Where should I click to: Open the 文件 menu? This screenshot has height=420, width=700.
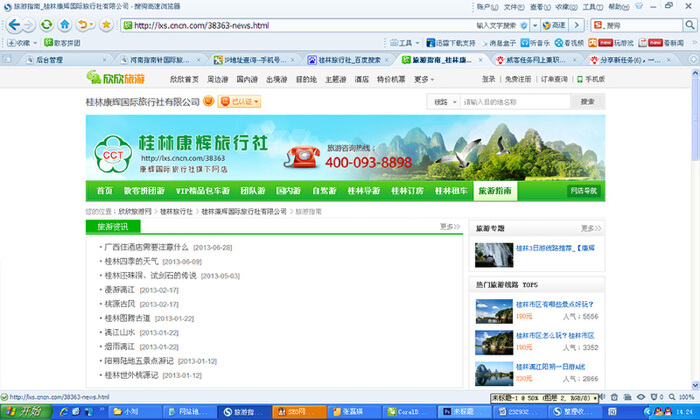click(514, 7)
